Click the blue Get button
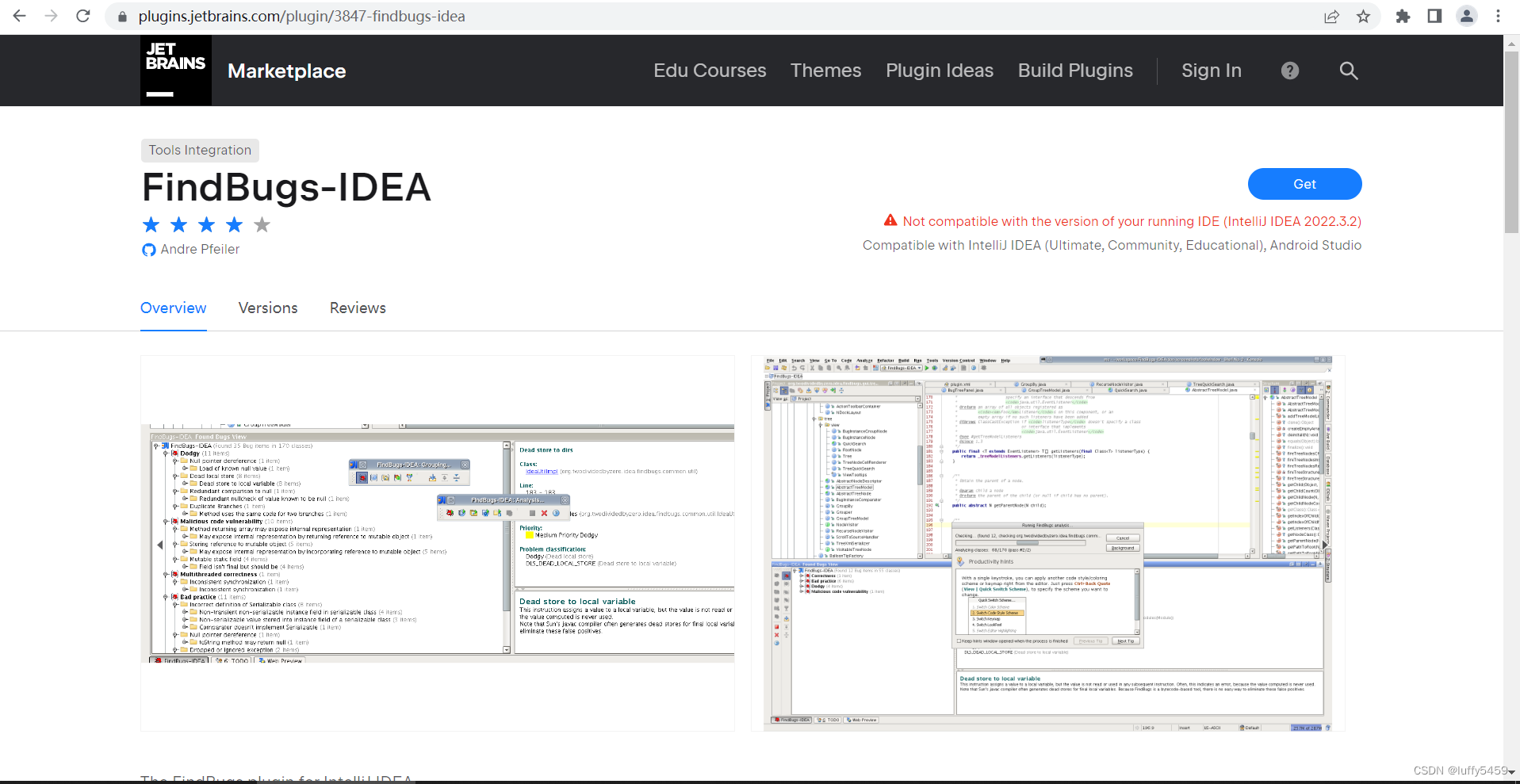This screenshot has height=784, width=1520. (x=1304, y=184)
